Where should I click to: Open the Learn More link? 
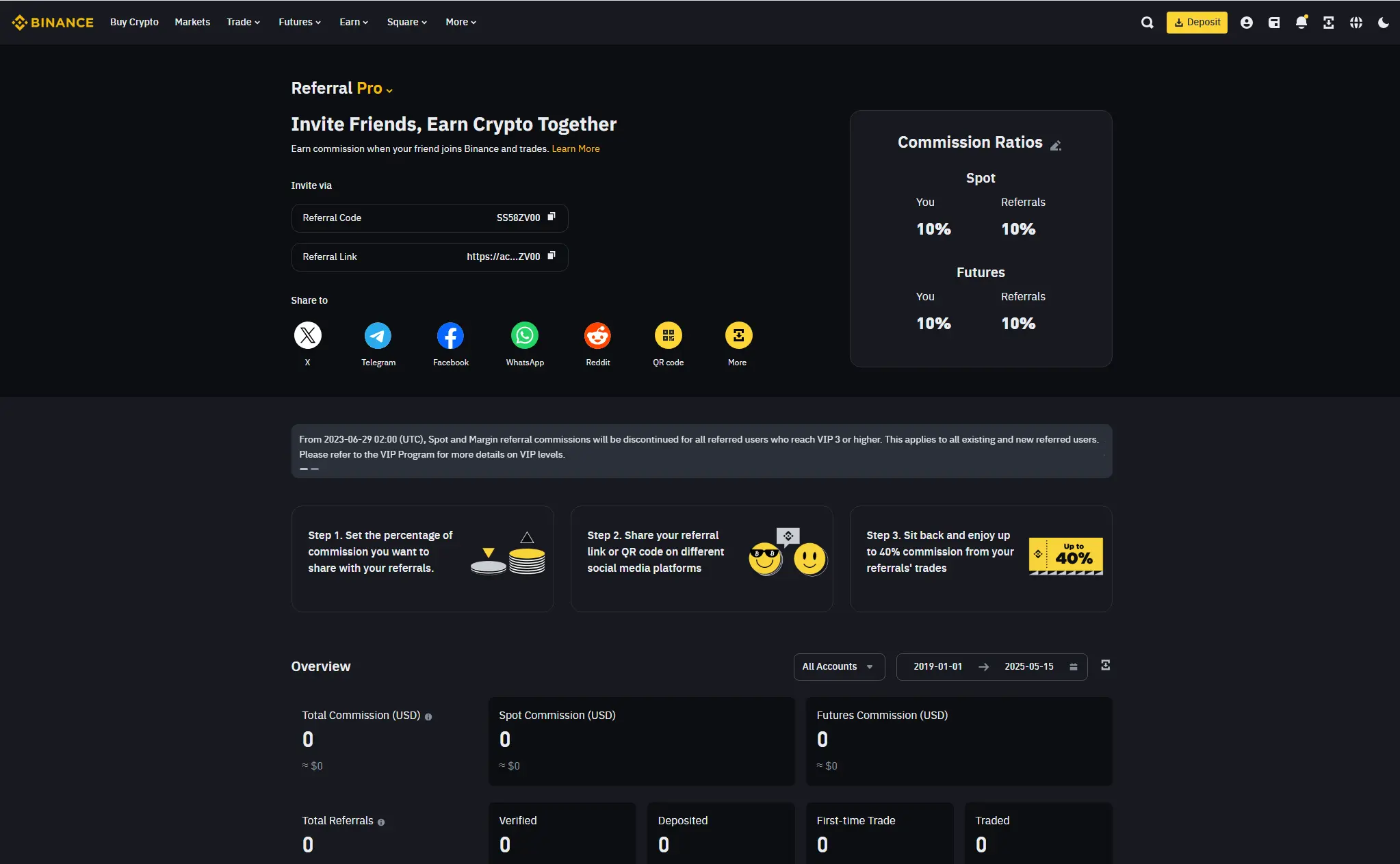(x=575, y=148)
